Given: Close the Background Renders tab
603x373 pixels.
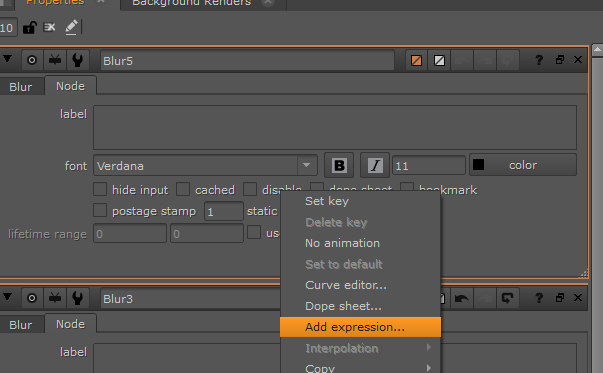Looking at the screenshot, I should pyautogui.click(x=268, y=2).
